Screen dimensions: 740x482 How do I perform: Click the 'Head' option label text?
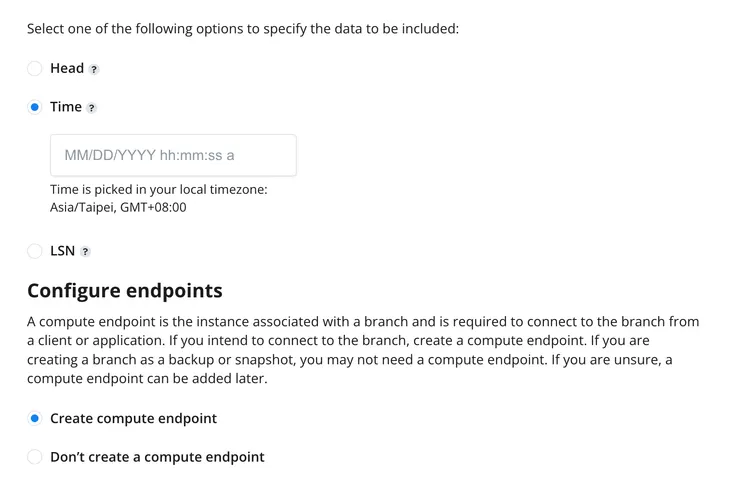coord(67,69)
